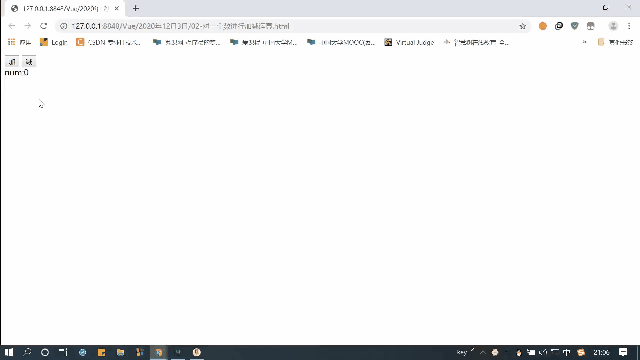The image size is (640, 360).
Task: Open a new tab with plus button
Action: (136, 8)
